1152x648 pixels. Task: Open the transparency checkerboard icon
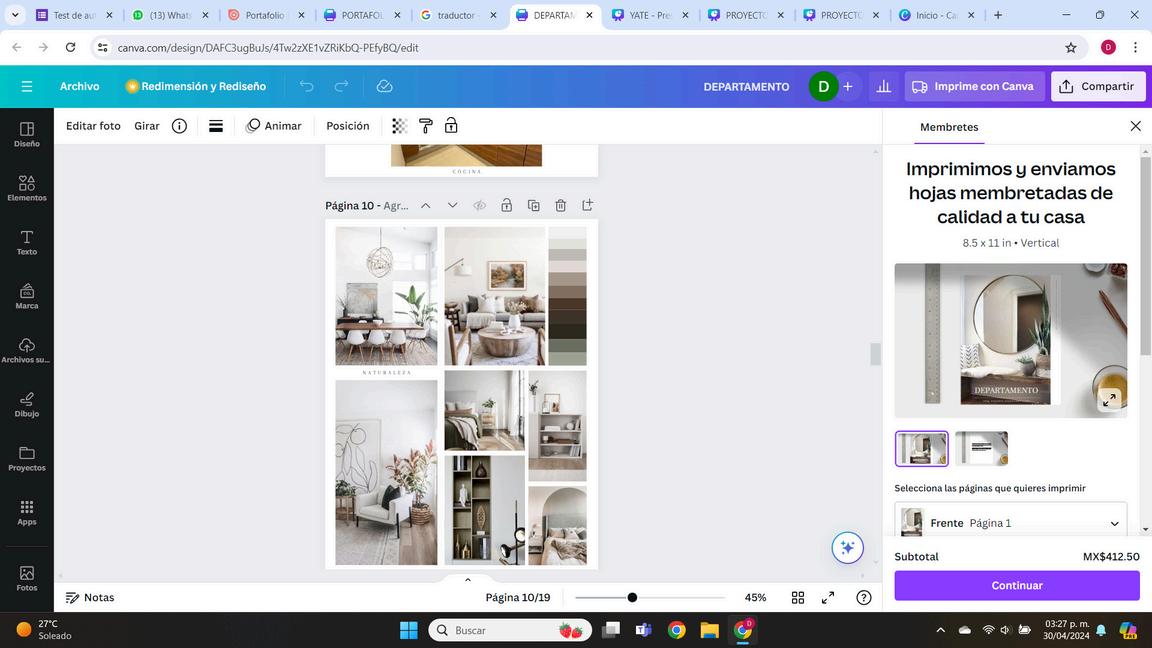tap(399, 126)
